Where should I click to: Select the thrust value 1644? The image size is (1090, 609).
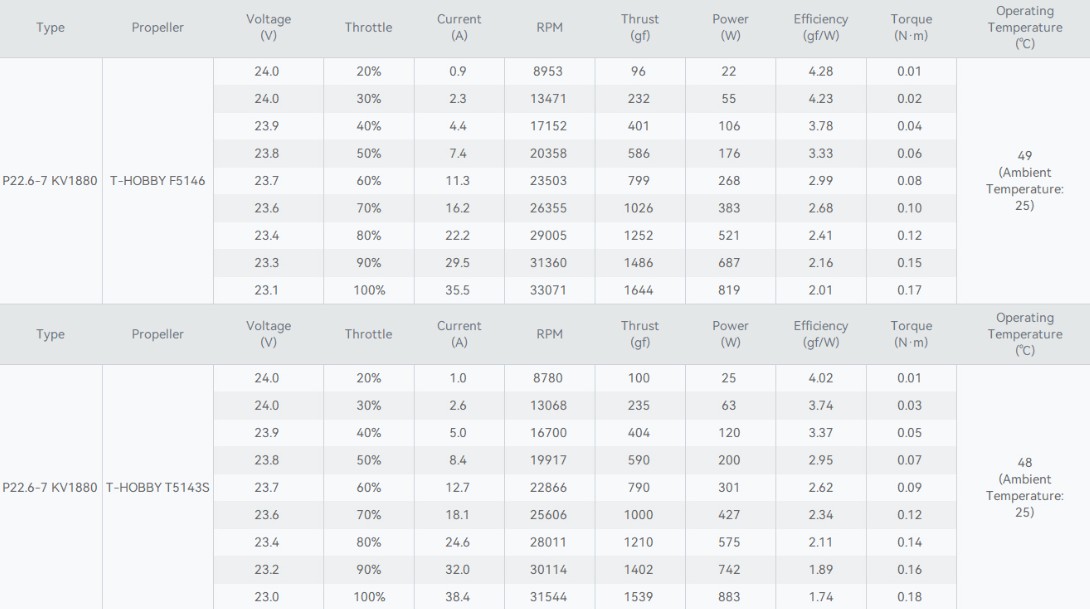[x=639, y=290]
